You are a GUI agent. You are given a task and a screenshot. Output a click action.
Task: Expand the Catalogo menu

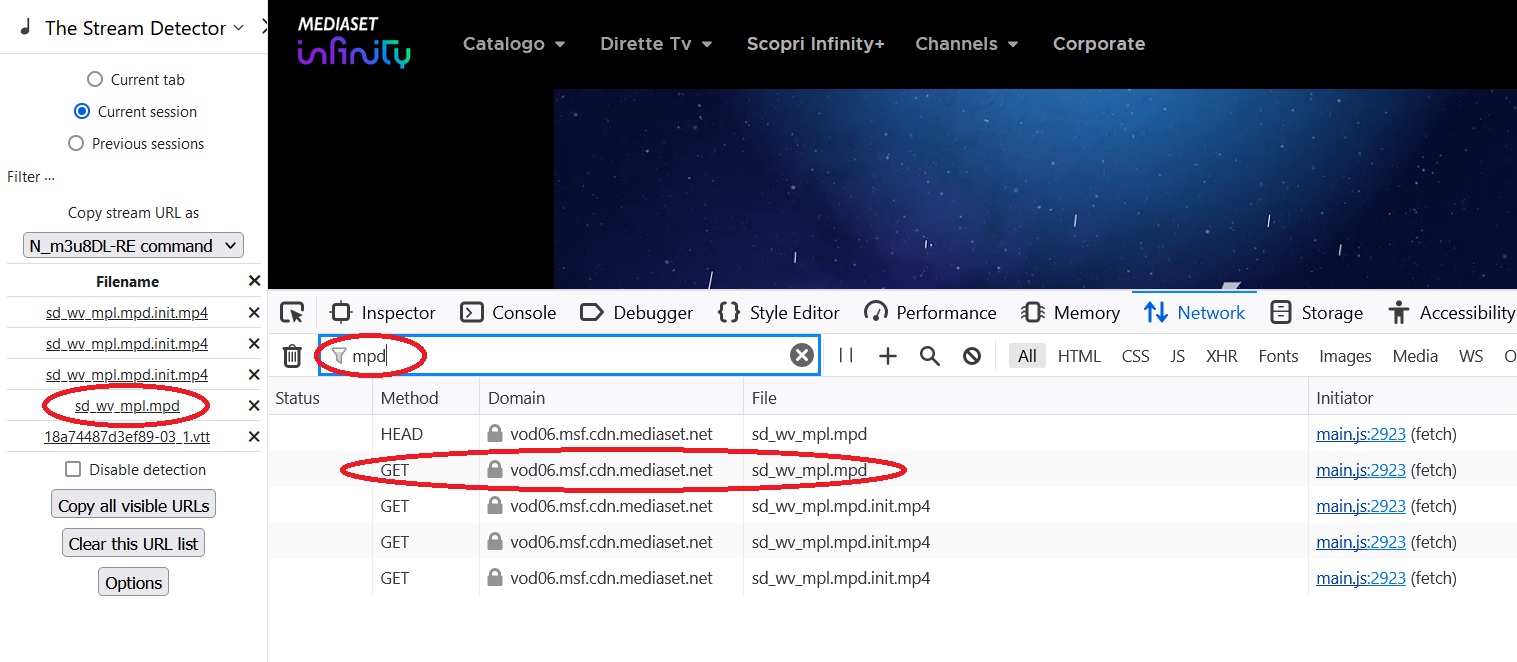point(514,44)
